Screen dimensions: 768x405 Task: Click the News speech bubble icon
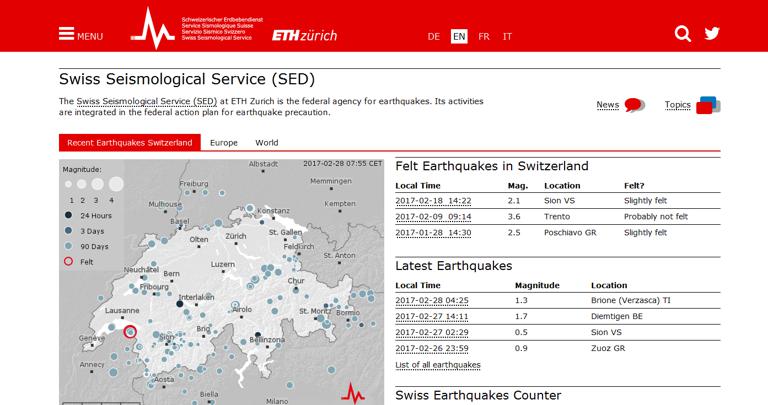point(634,105)
